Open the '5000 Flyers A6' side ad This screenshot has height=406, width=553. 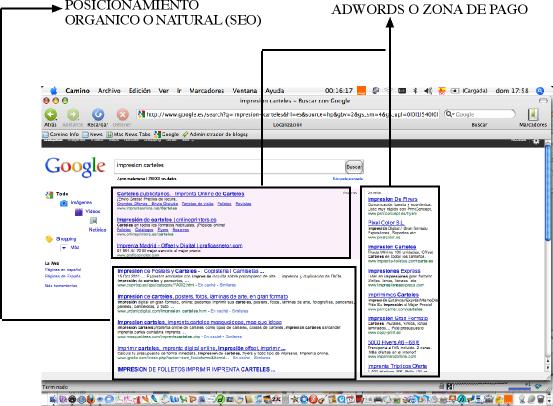[393, 343]
